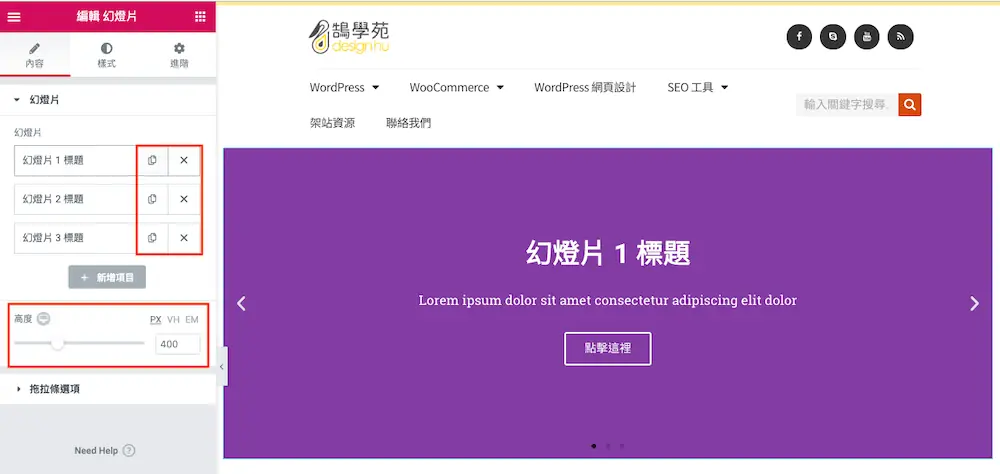Open the Elementor hamburger menu
This screenshot has width=1000, height=474.
point(13,17)
